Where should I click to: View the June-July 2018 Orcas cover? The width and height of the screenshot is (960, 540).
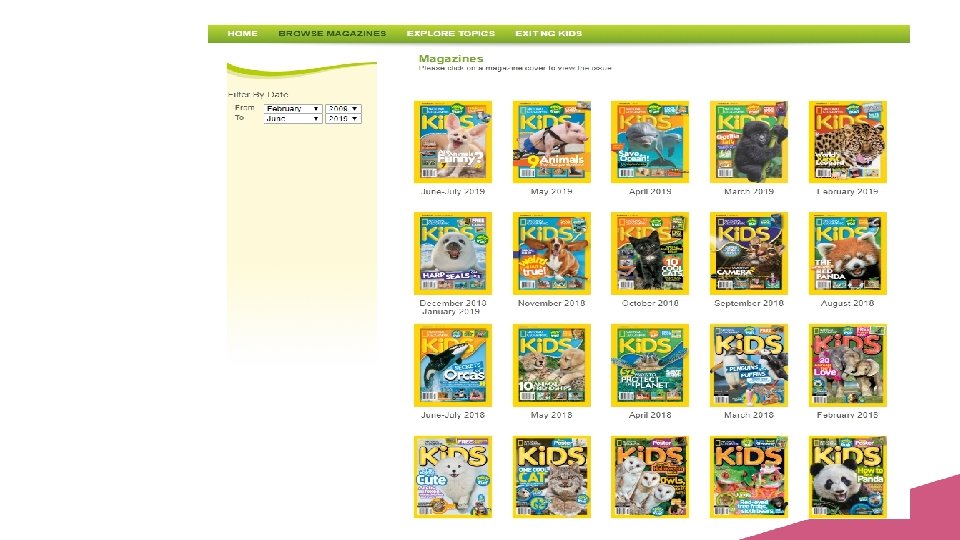pyautogui.click(x=452, y=366)
